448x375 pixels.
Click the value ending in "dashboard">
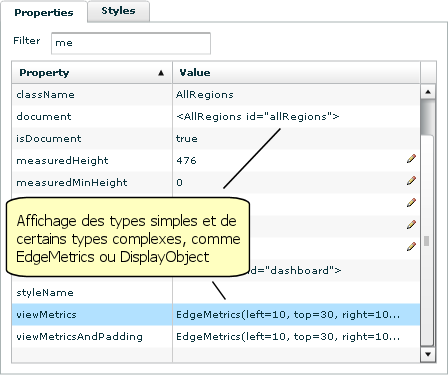coord(295,270)
